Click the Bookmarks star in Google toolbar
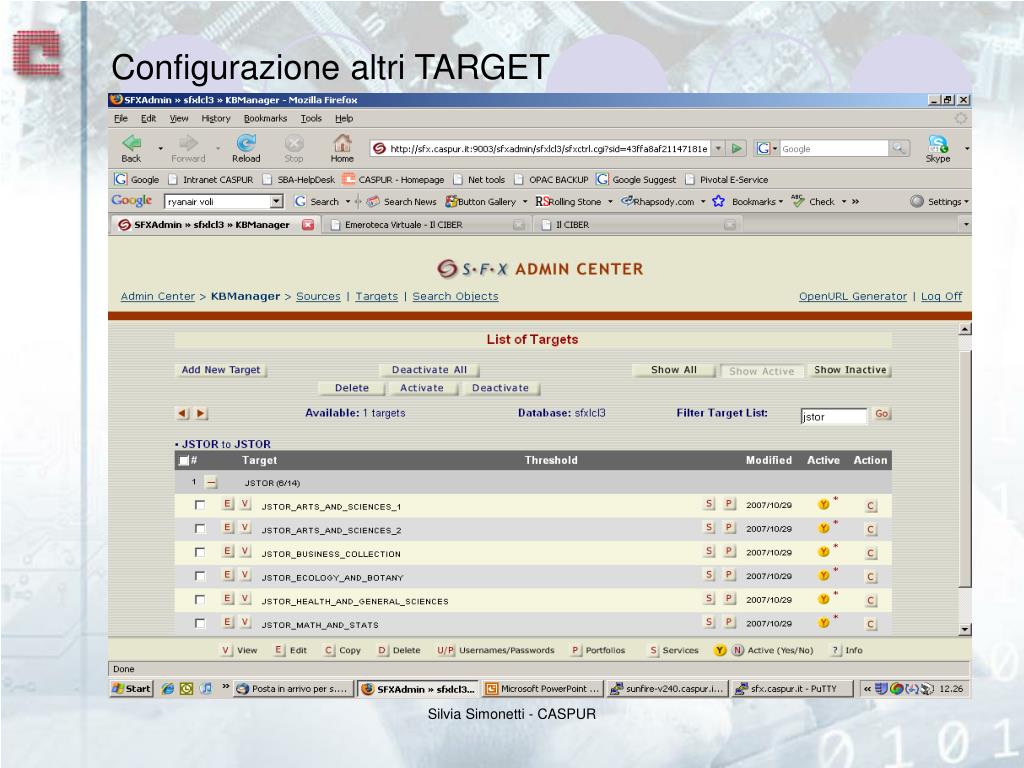 [x=718, y=201]
